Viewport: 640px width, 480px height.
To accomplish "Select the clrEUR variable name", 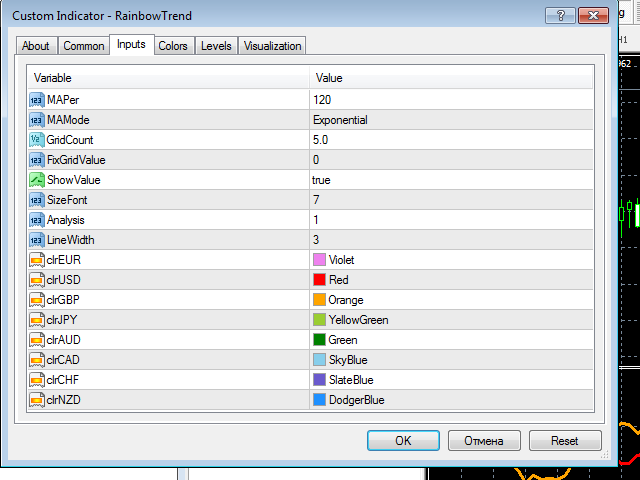I will point(64,260).
